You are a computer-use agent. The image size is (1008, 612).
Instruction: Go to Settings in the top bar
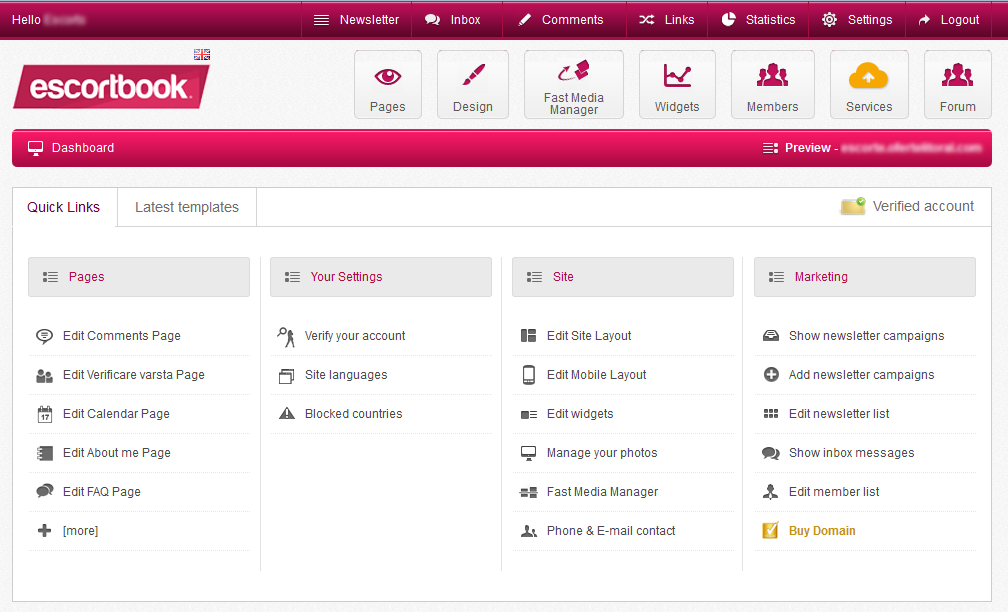pos(857,20)
